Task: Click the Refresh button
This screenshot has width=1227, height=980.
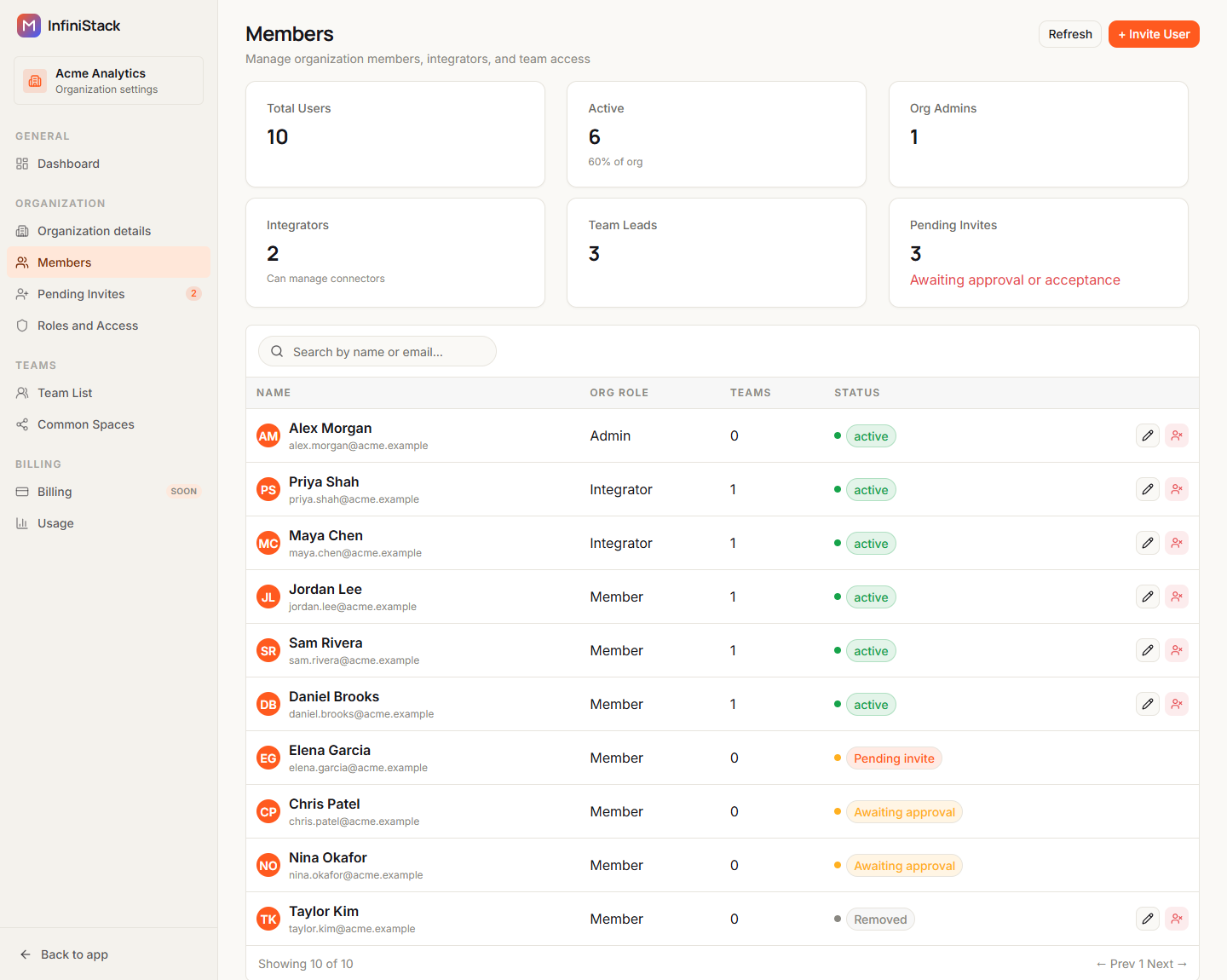Action: coord(1070,34)
